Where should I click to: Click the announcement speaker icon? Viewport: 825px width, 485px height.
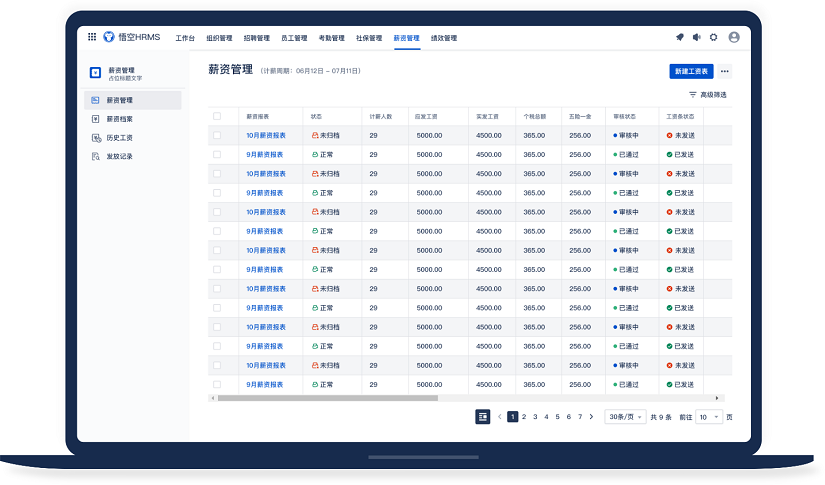pos(697,37)
